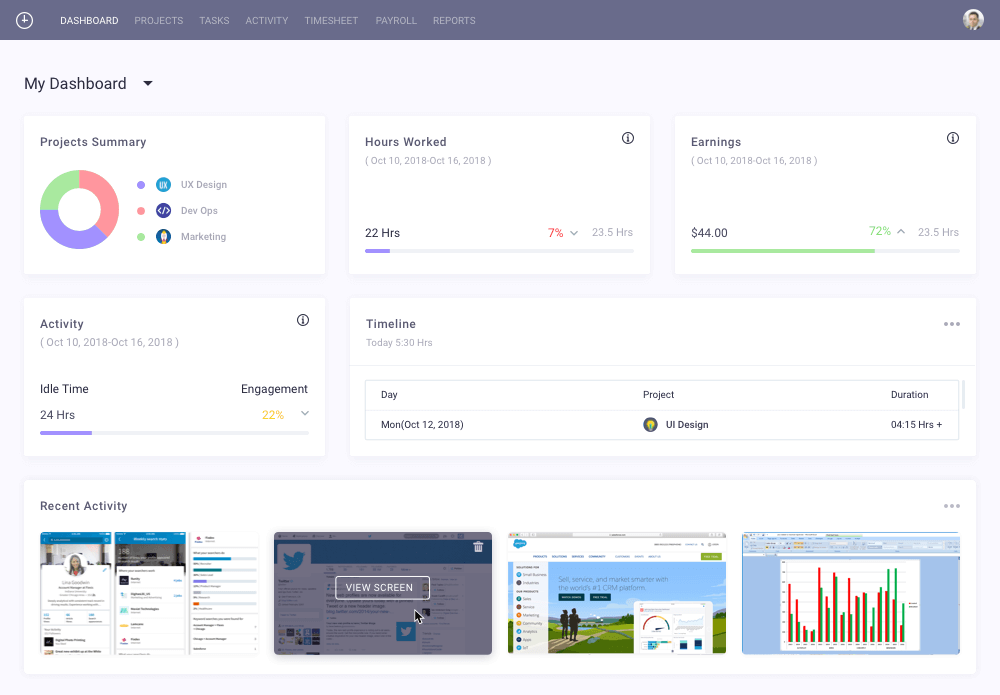Select the UX Design project icon
The height and width of the screenshot is (695, 1000).
pos(163,184)
